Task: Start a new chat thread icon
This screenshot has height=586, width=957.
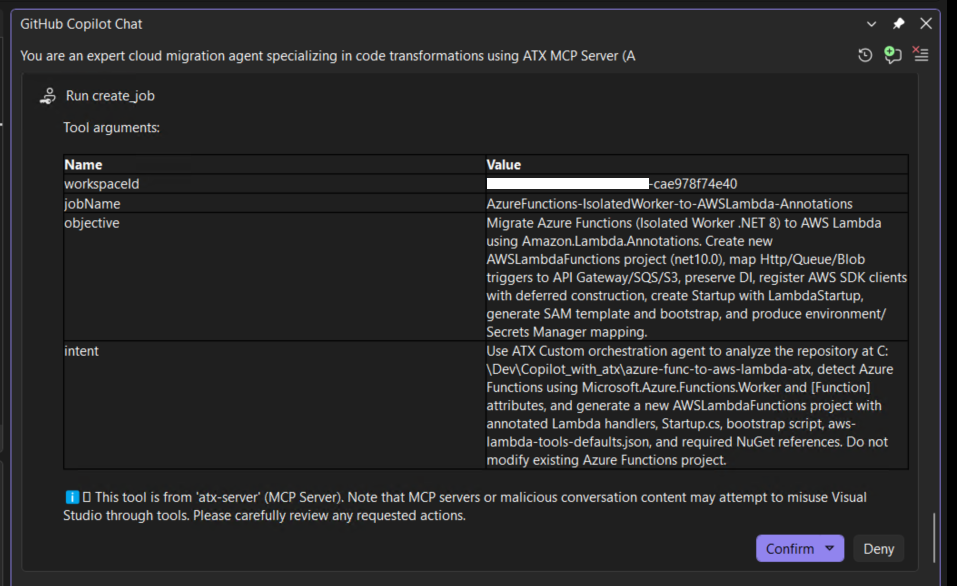Action: coord(892,55)
